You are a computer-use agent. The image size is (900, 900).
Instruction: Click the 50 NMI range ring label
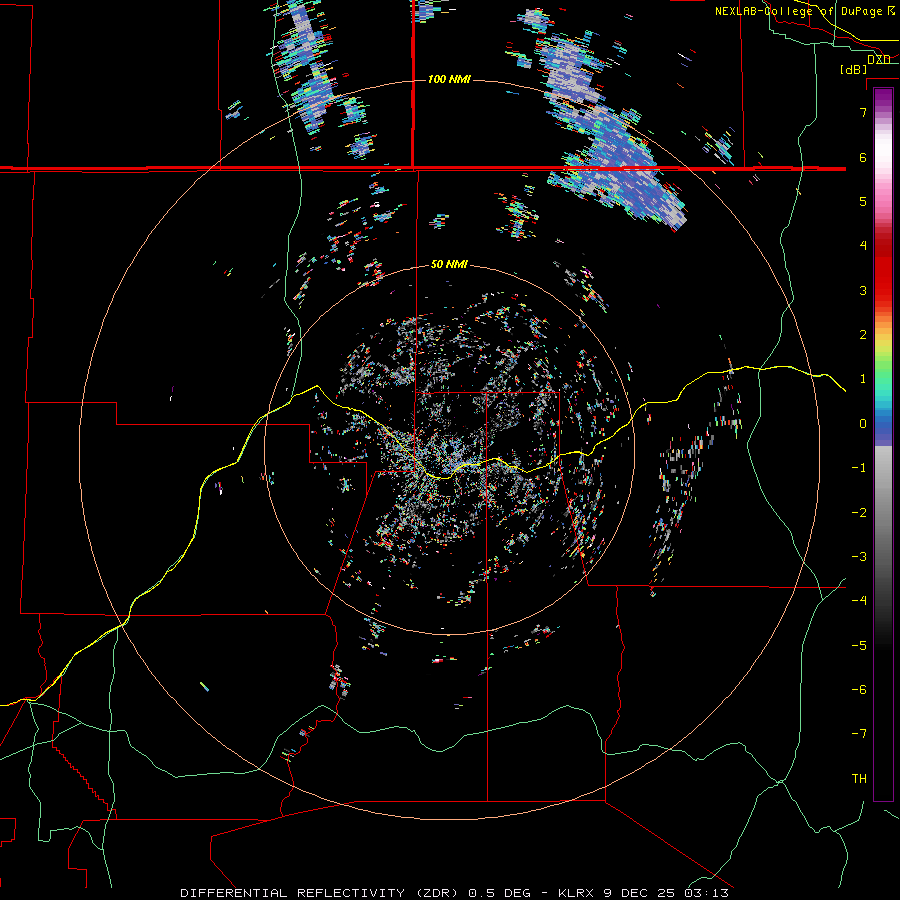pos(449,264)
